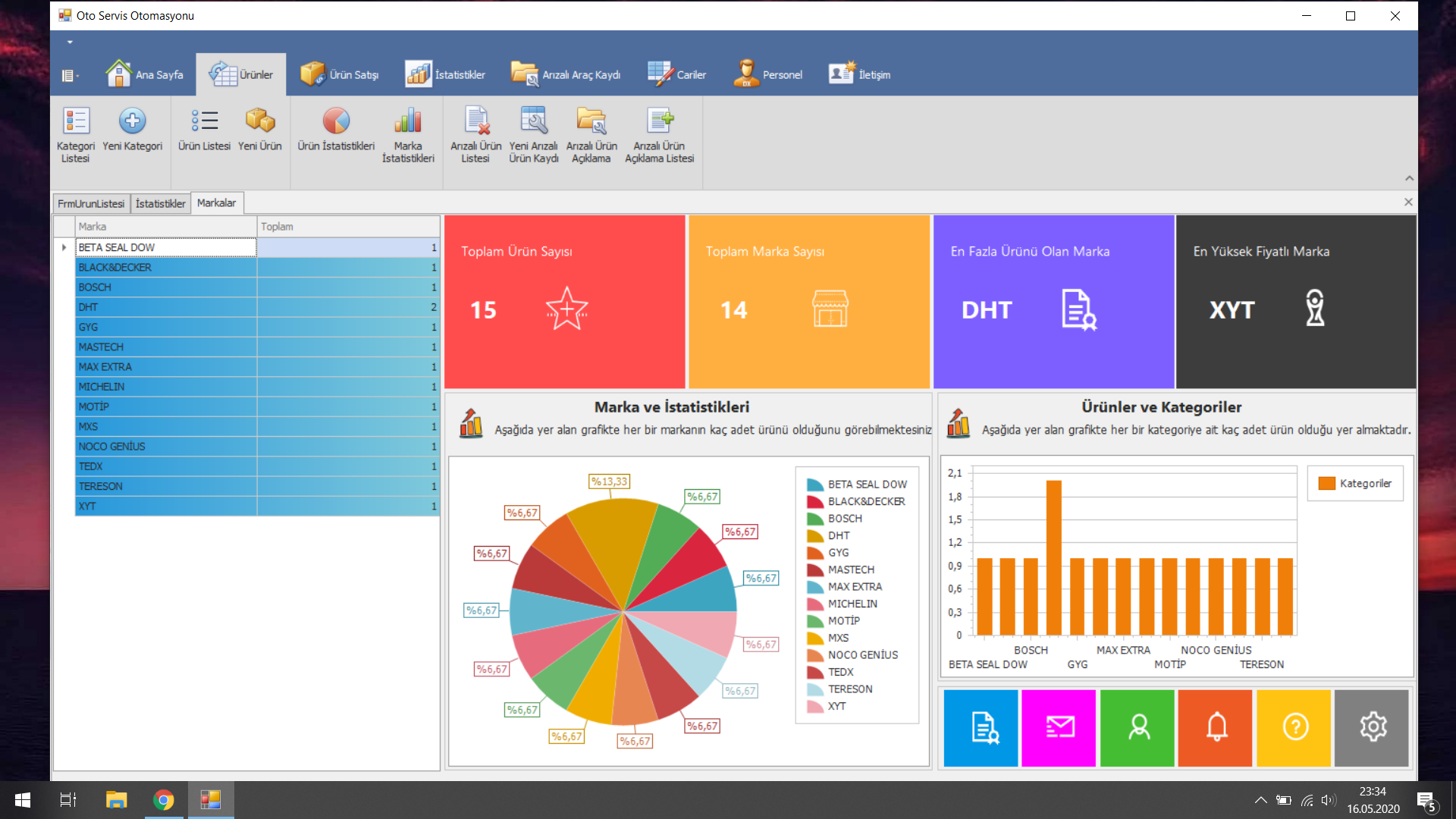Open the quick access dropdown arrow
Viewport: 1456px width, 819px height.
[x=70, y=42]
